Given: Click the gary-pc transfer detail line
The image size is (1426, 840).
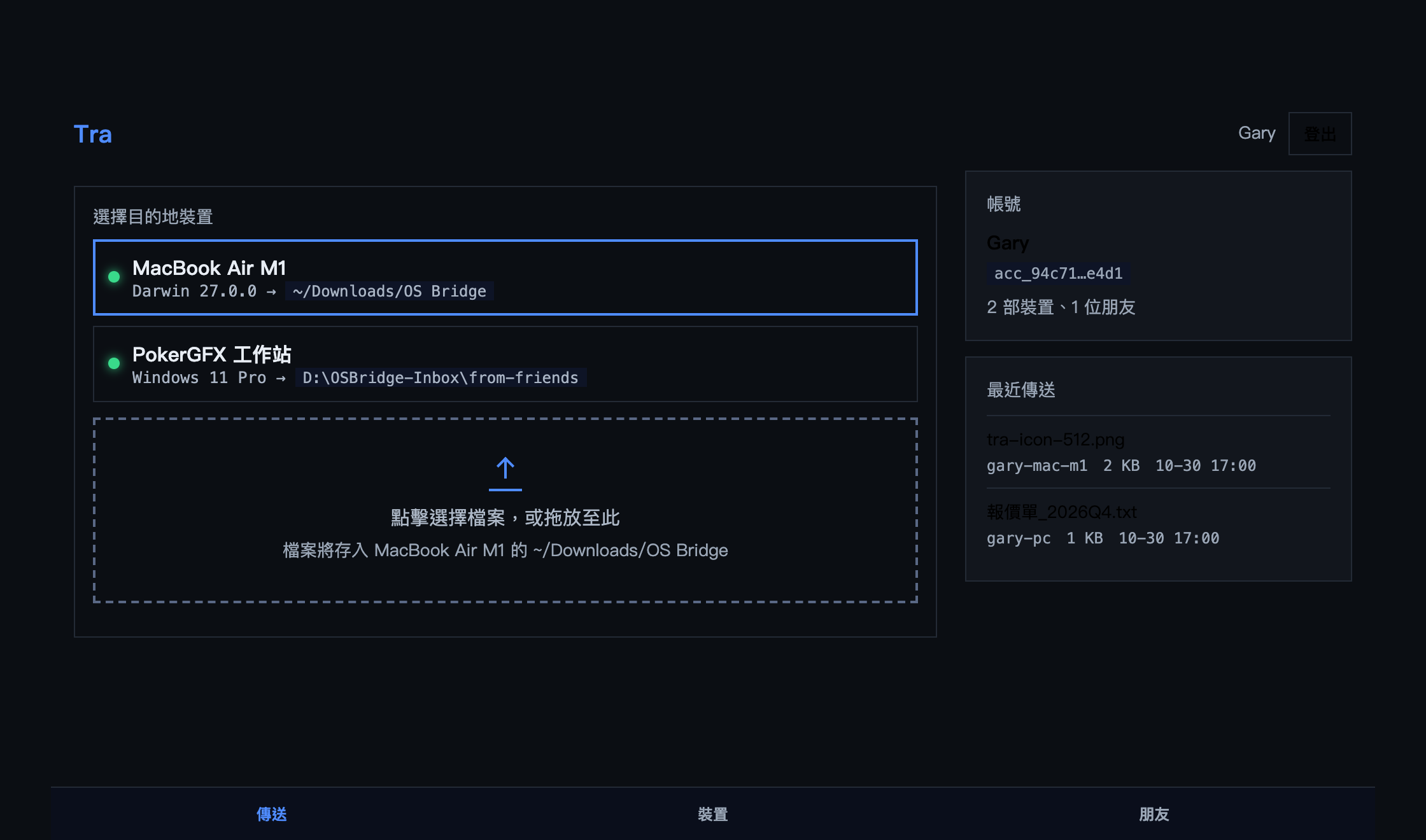Looking at the screenshot, I should [1103, 538].
